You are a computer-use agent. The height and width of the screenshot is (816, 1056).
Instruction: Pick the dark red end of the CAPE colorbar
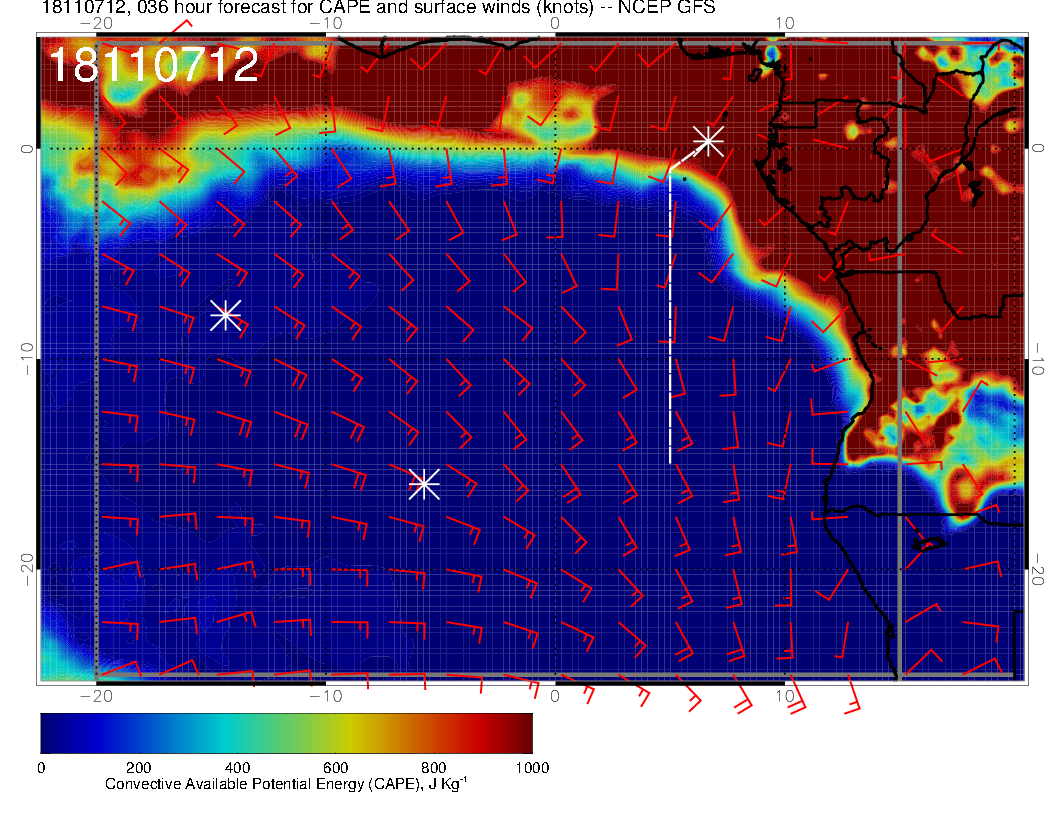522,733
